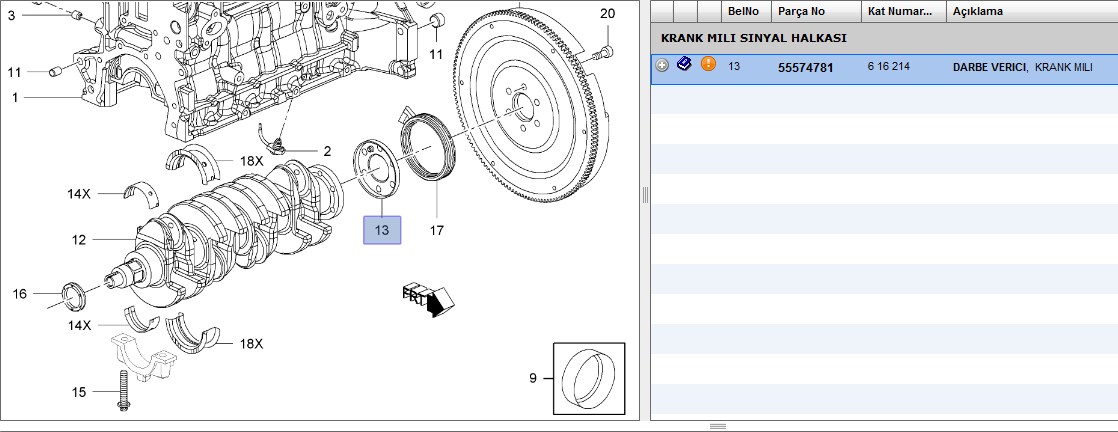Expand row 13 with the plus icon

tap(662, 66)
